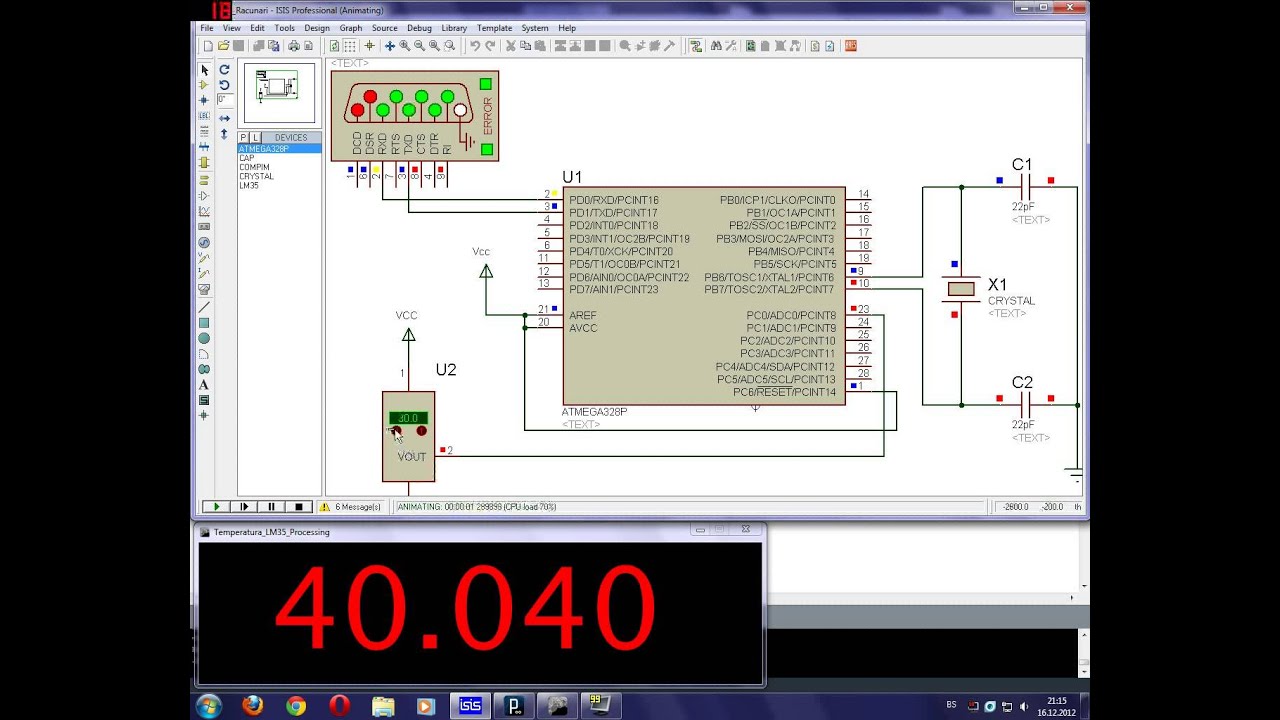Click the Play simulation button

216,507
